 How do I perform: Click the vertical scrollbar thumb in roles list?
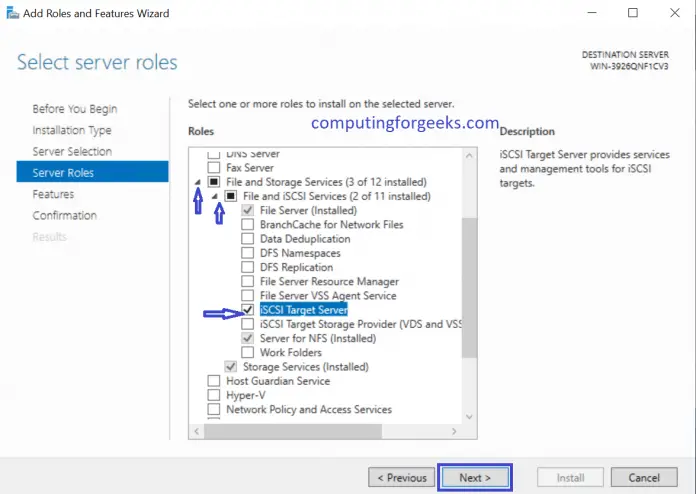click(x=469, y=290)
